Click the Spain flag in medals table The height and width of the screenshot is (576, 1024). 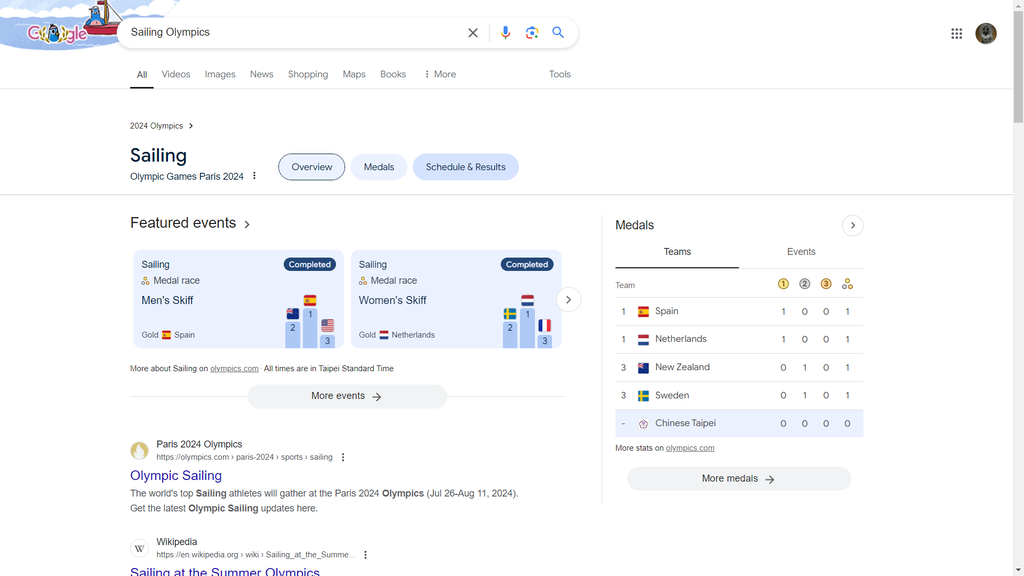point(643,312)
